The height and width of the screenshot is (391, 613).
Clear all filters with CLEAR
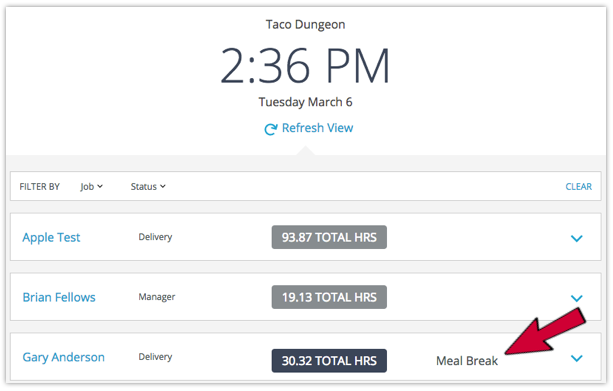coord(579,187)
